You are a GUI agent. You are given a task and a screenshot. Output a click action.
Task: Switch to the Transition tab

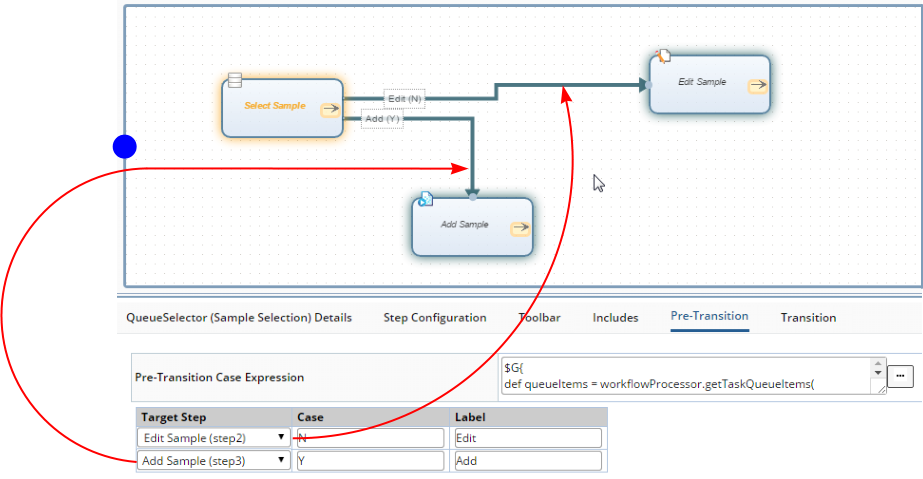[808, 318]
